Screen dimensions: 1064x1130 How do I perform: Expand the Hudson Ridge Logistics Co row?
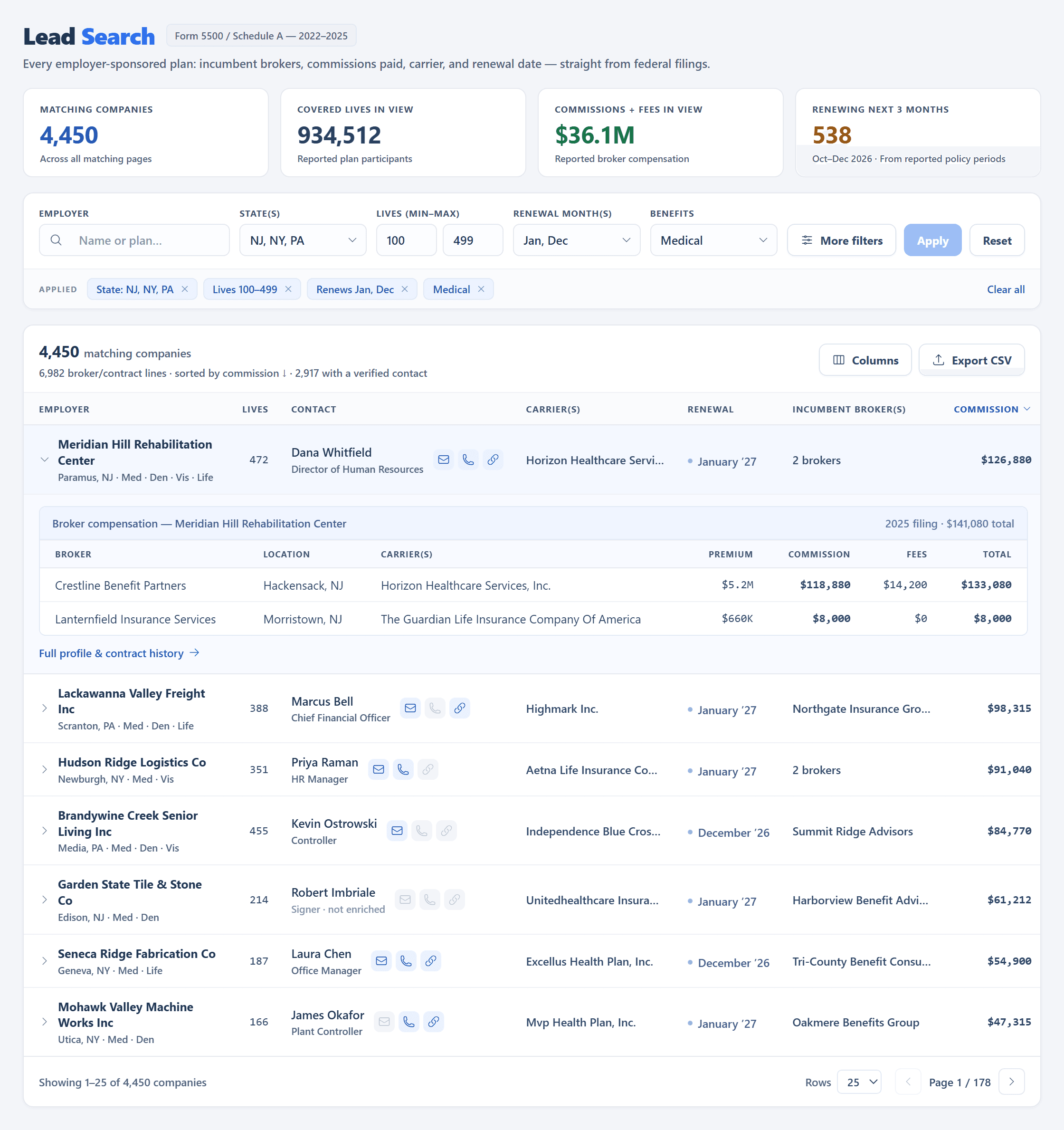[x=44, y=770]
